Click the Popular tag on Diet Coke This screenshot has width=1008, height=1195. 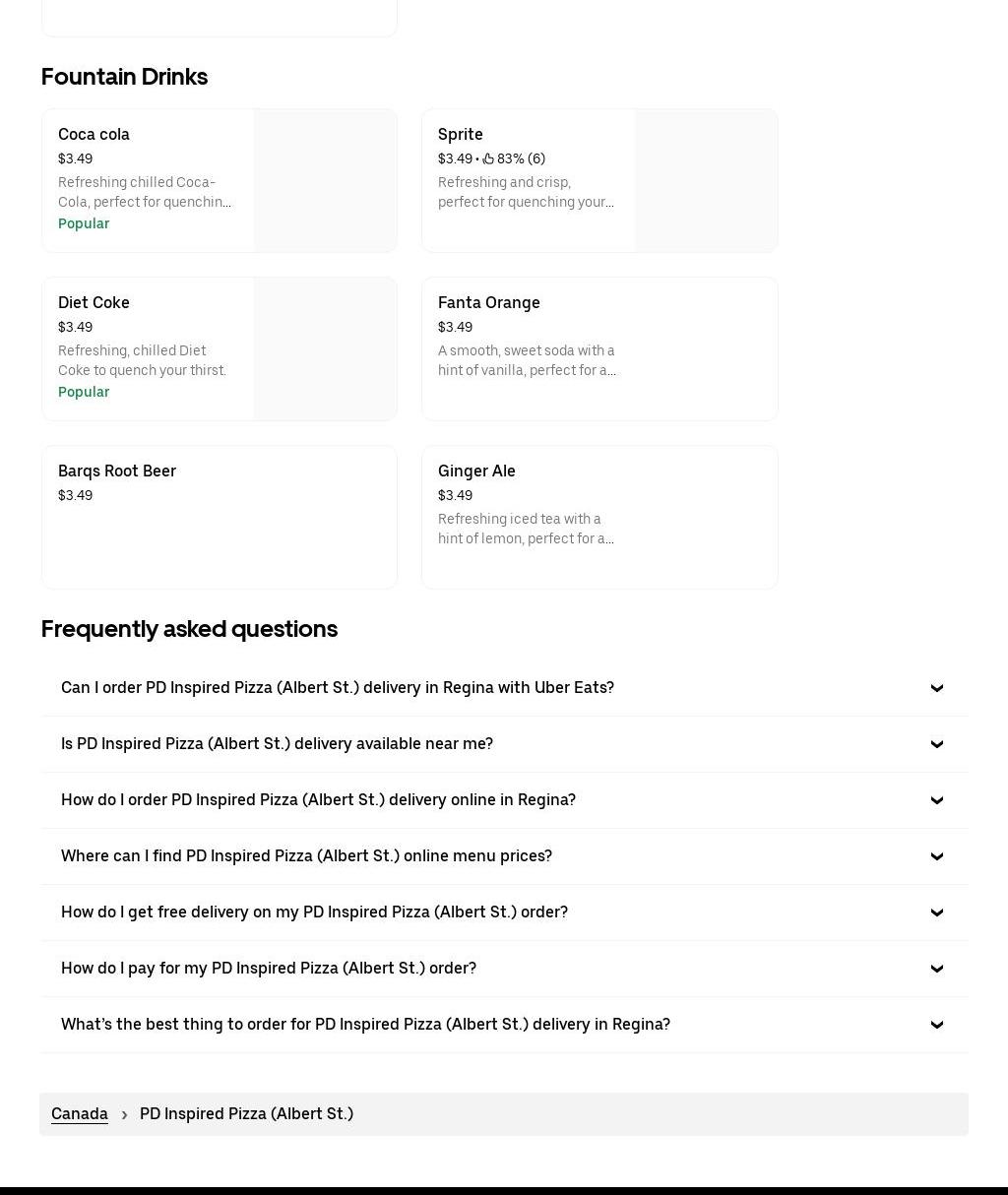pos(84,392)
